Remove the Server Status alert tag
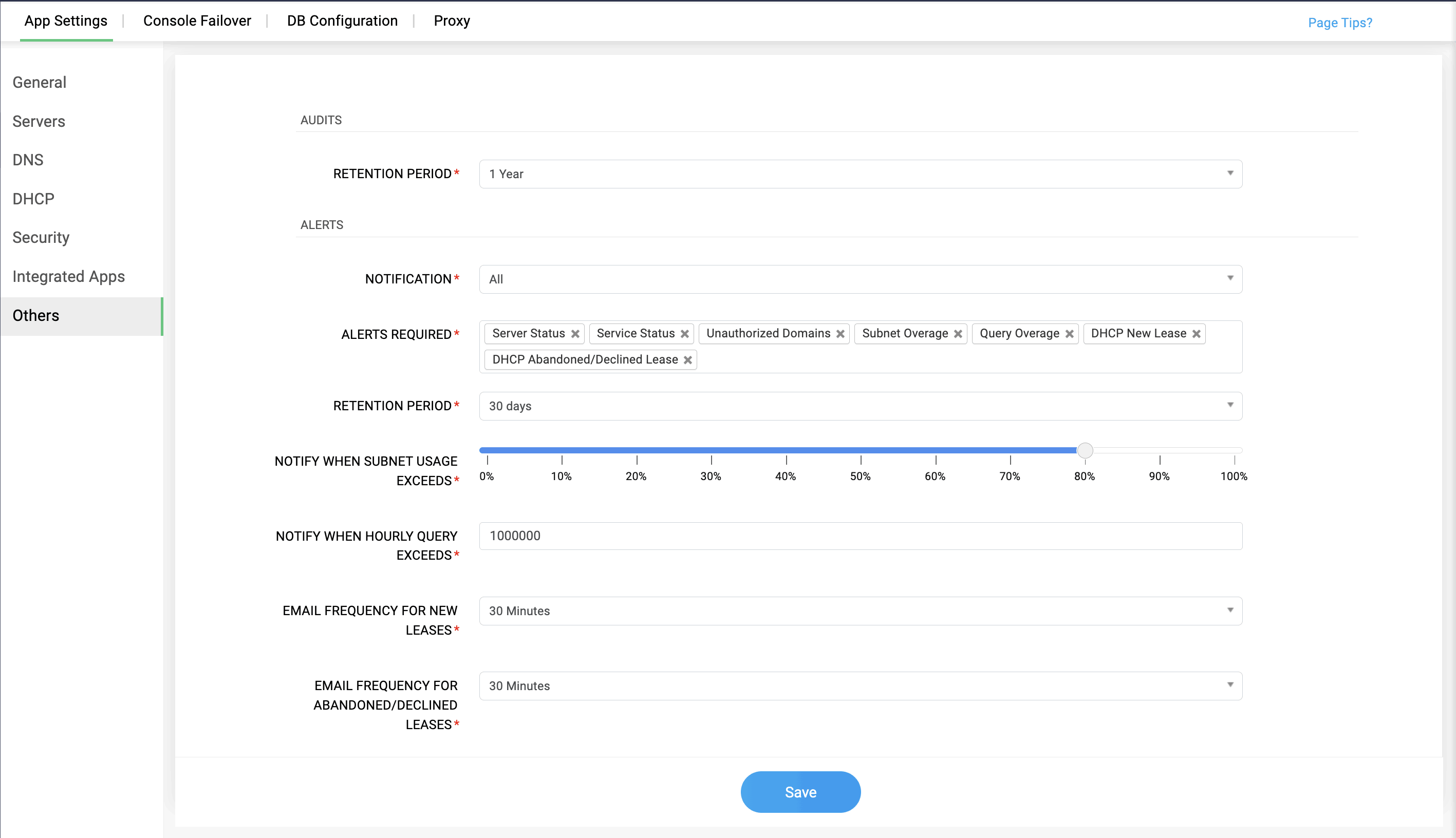Viewport: 1456px width, 838px height. [574, 334]
